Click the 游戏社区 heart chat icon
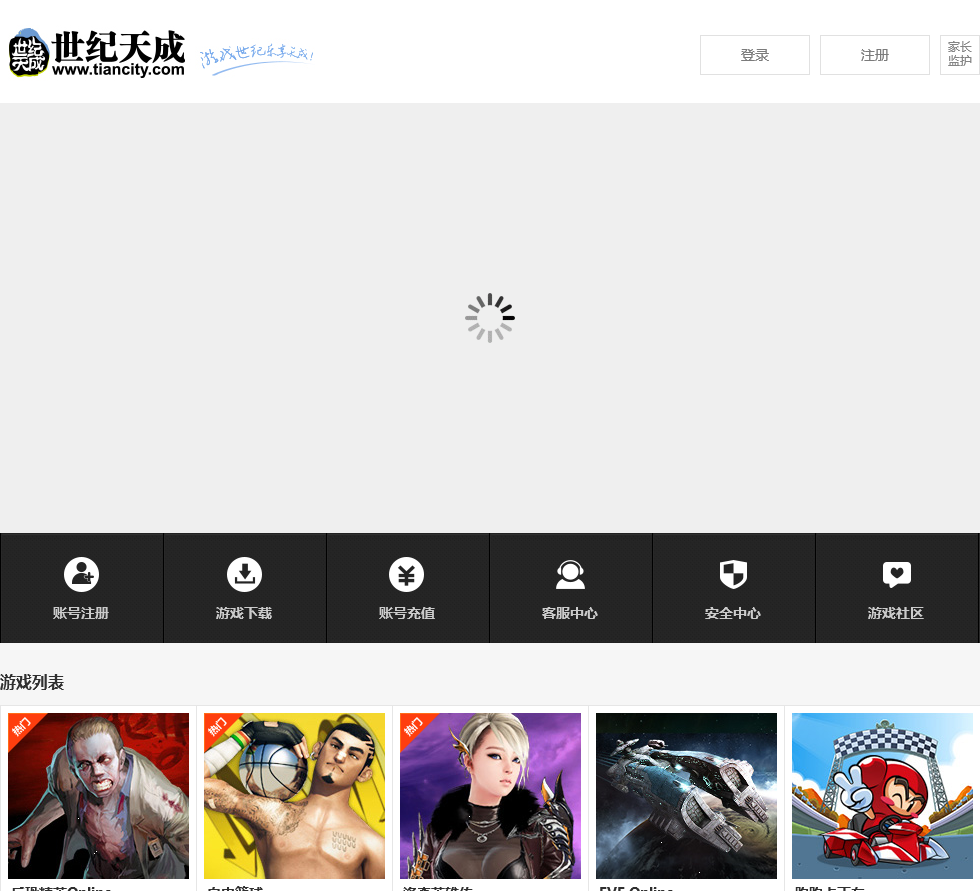 click(896, 574)
